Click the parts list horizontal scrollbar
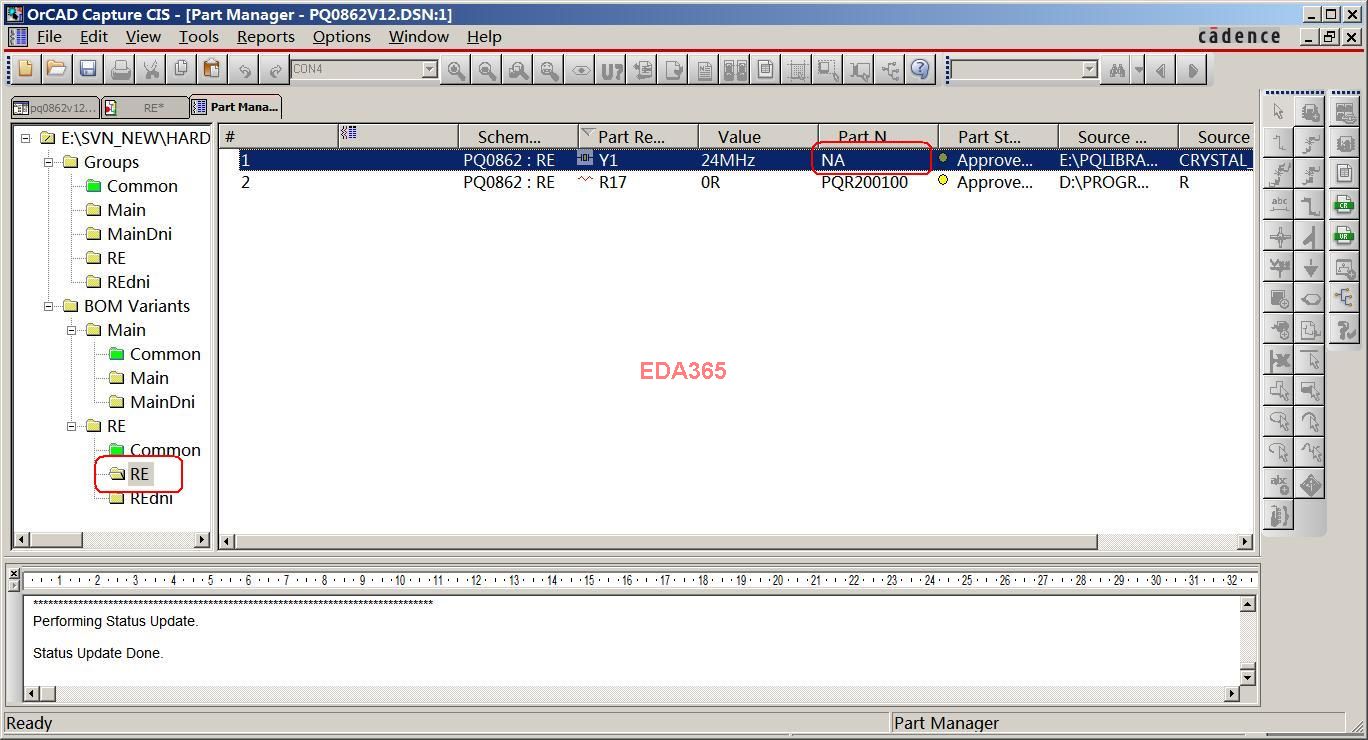1368x740 pixels. 735,541
